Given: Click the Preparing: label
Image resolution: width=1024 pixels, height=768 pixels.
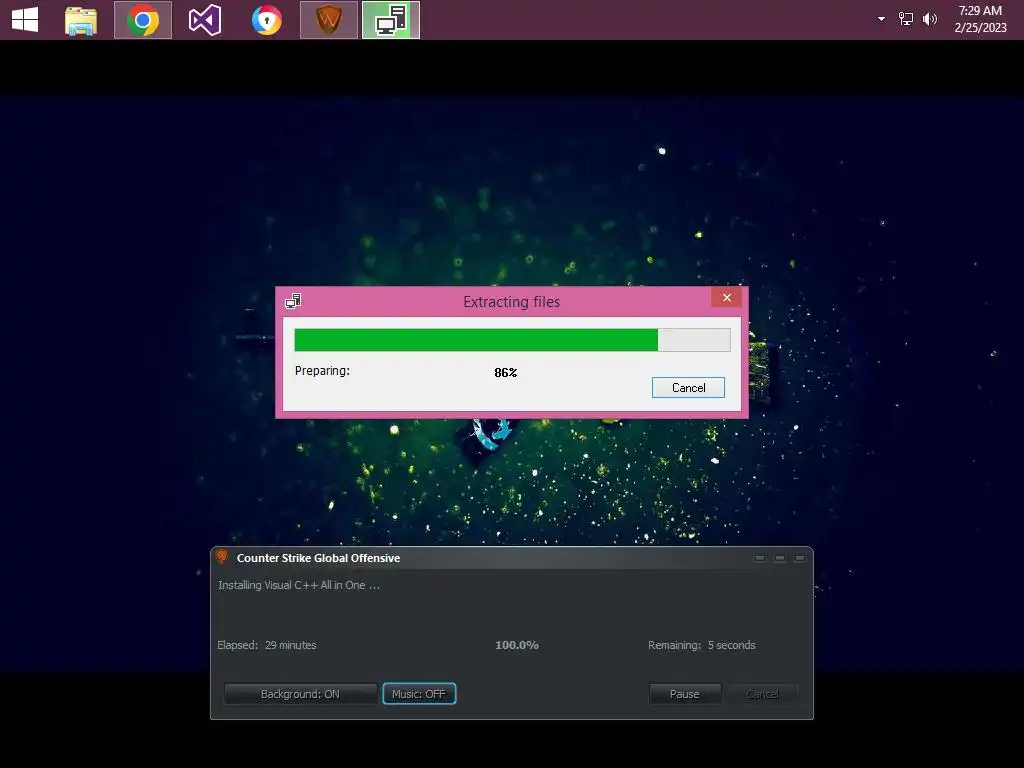Looking at the screenshot, I should pyautogui.click(x=322, y=371).
